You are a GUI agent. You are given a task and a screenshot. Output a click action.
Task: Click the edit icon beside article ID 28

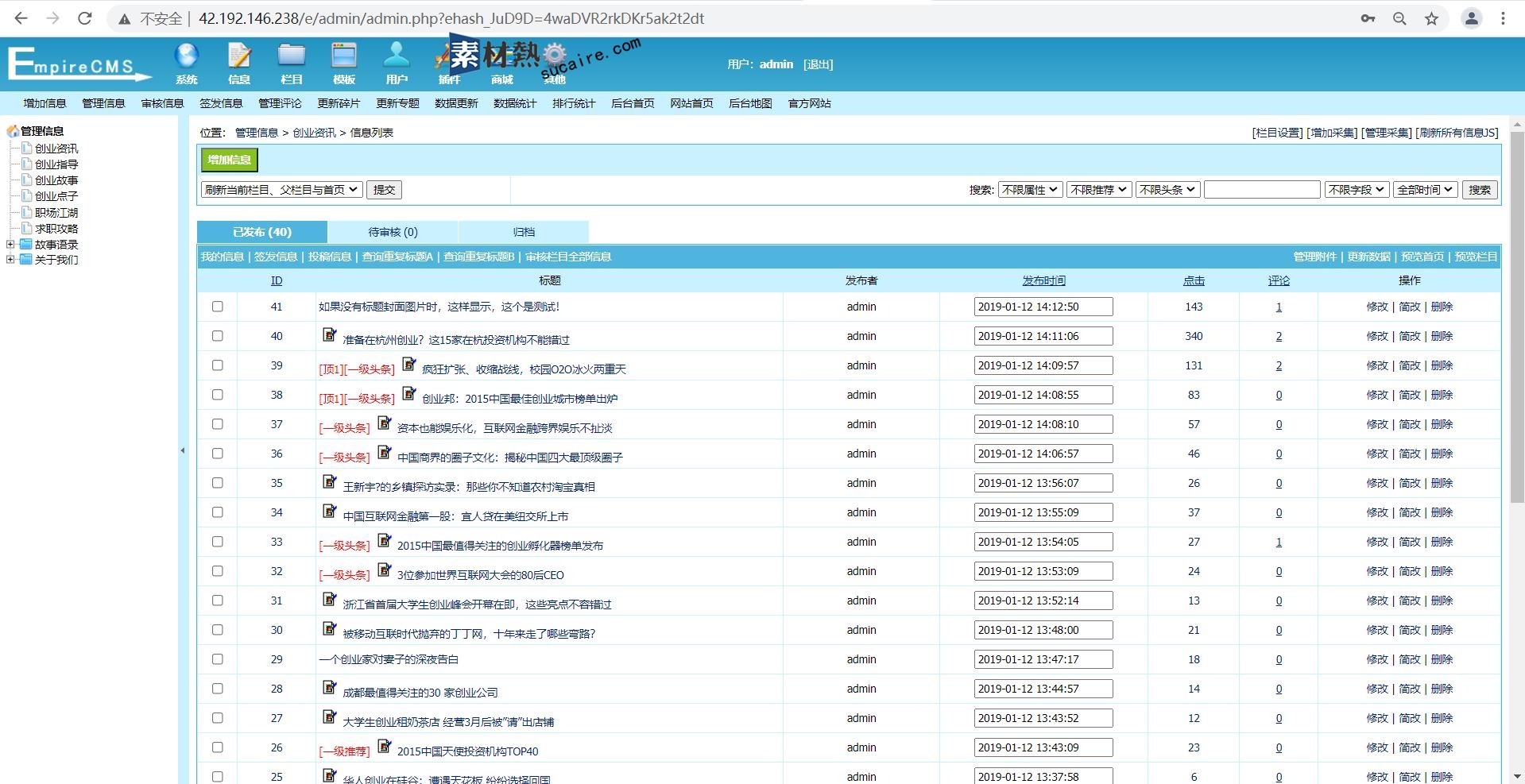point(329,687)
